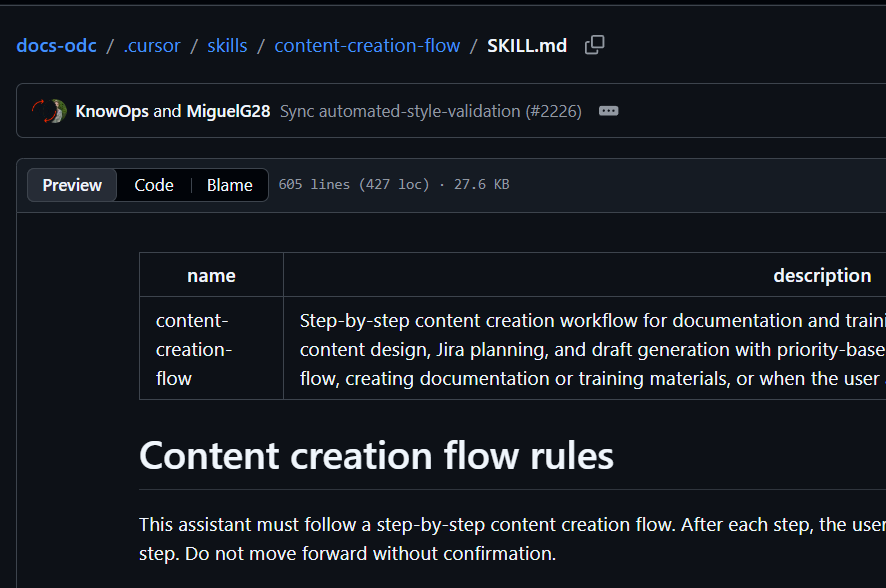Click the "Content creation flow rules" heading

(376, 456)
